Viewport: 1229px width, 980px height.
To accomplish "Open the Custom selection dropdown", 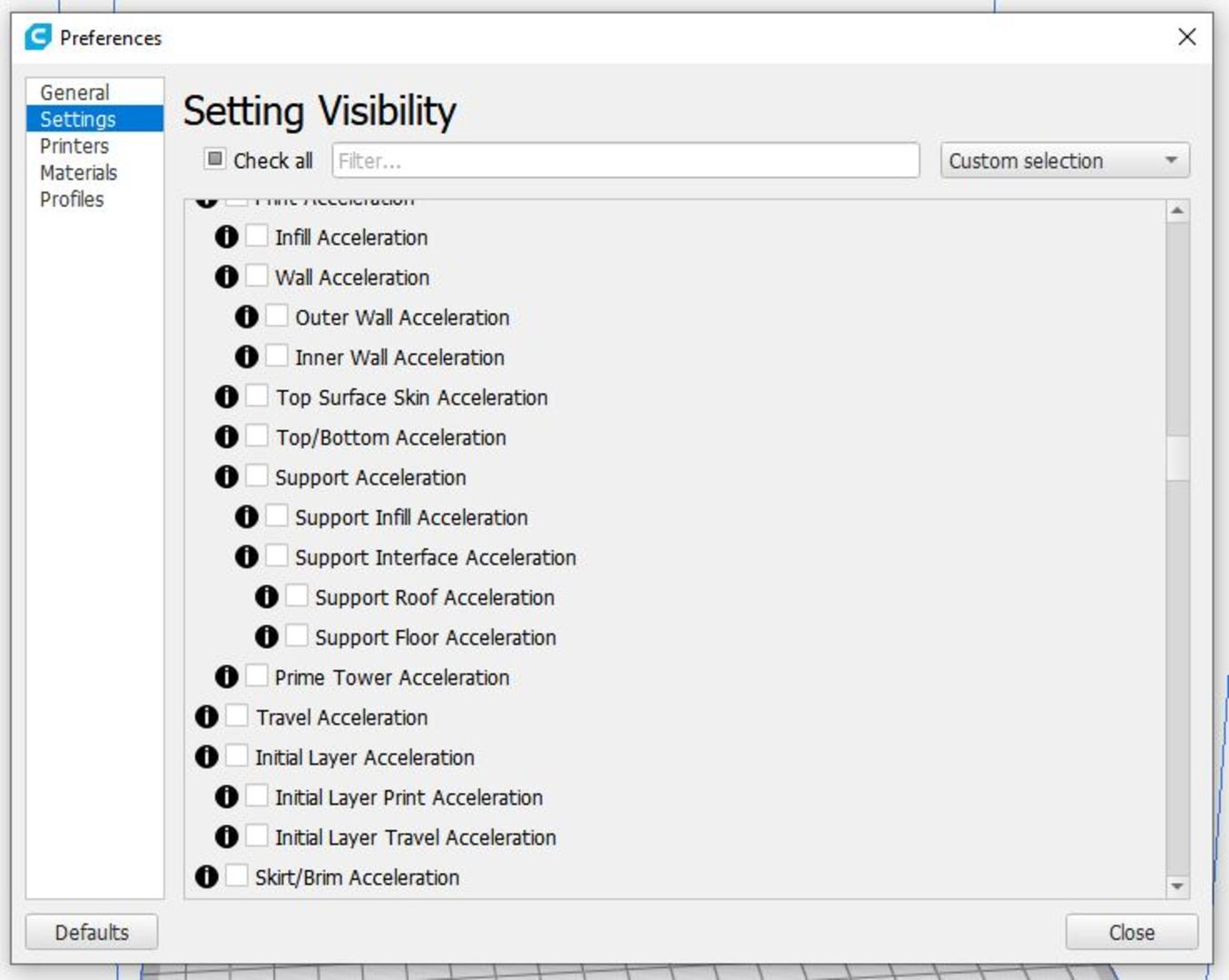I will click(1065, 161).
